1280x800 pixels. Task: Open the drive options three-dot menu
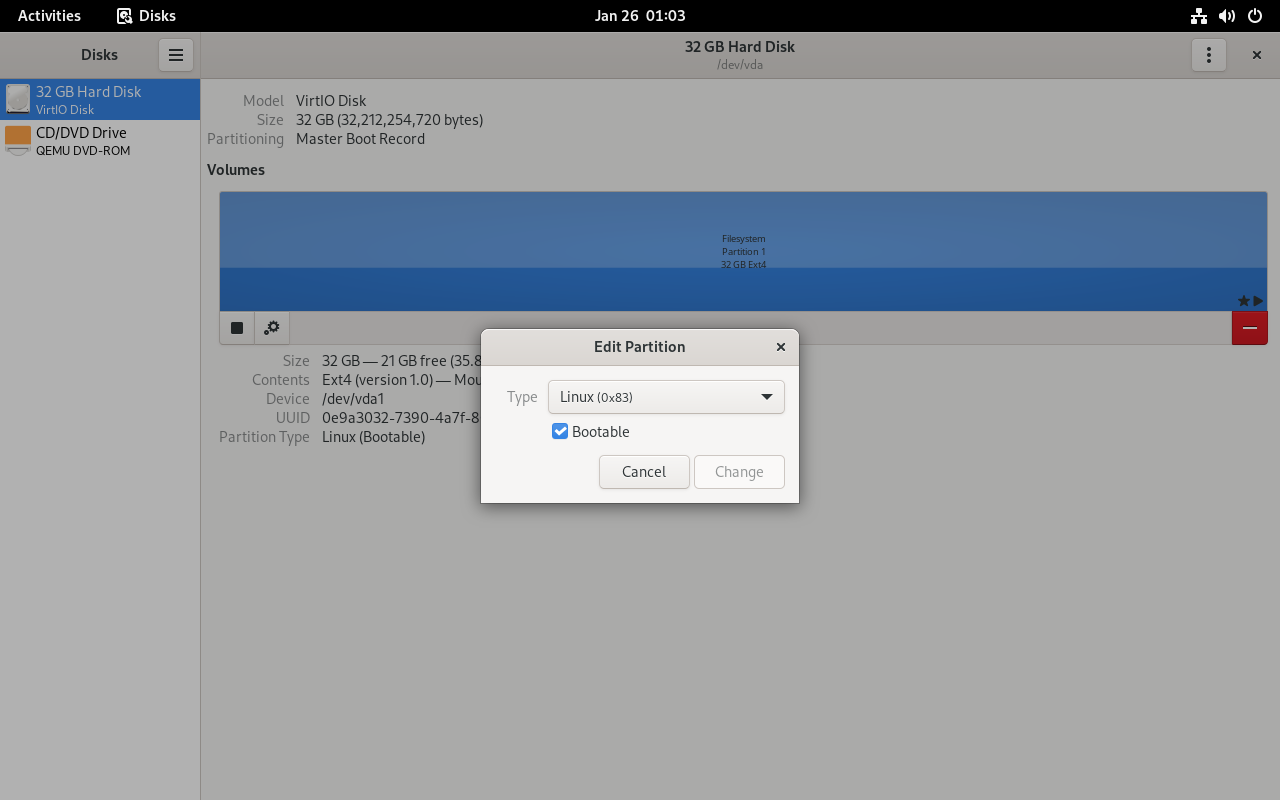click(x=1208, y=55)
